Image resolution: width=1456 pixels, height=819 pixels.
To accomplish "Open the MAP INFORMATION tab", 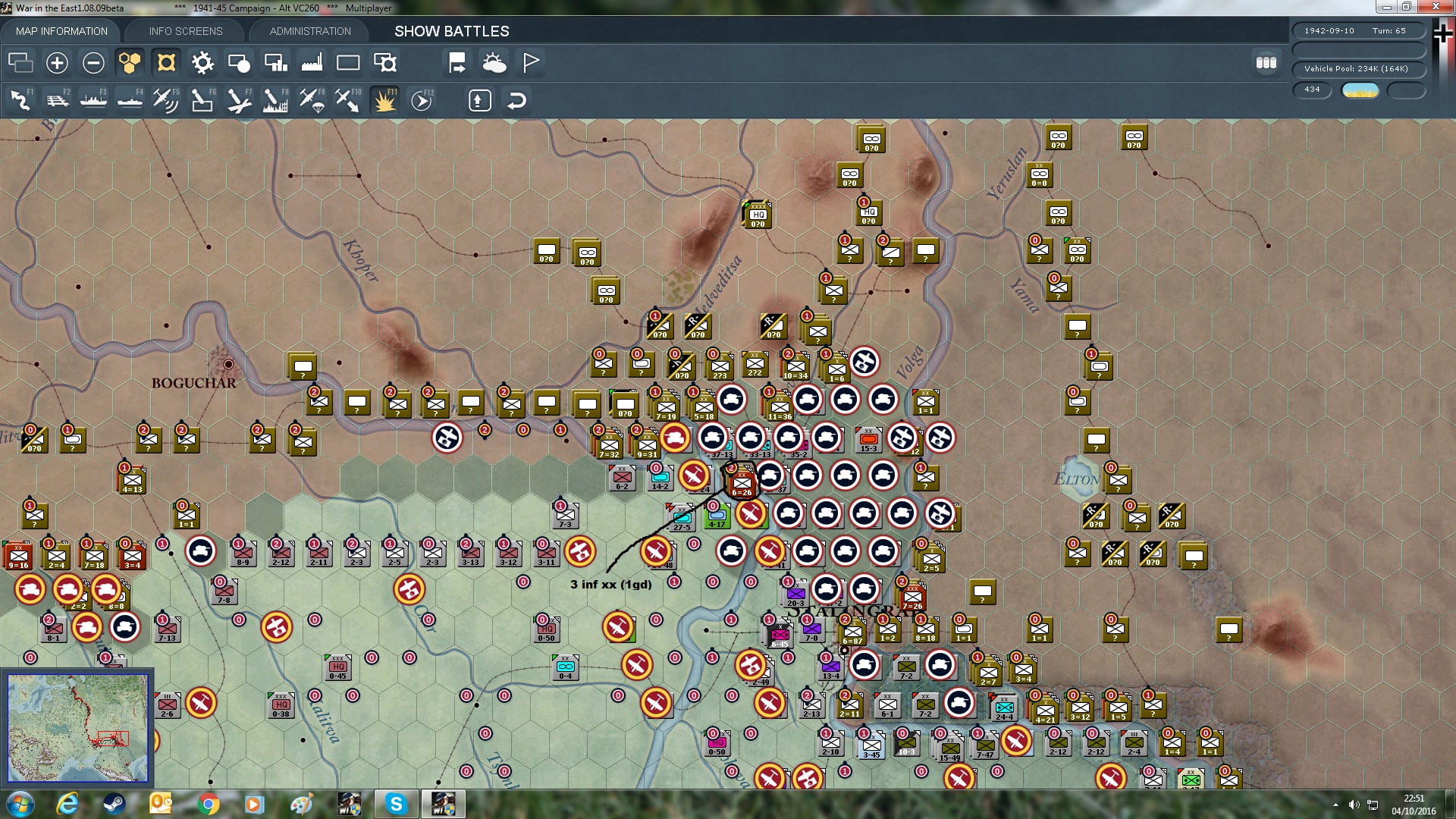I will (61, 31).
